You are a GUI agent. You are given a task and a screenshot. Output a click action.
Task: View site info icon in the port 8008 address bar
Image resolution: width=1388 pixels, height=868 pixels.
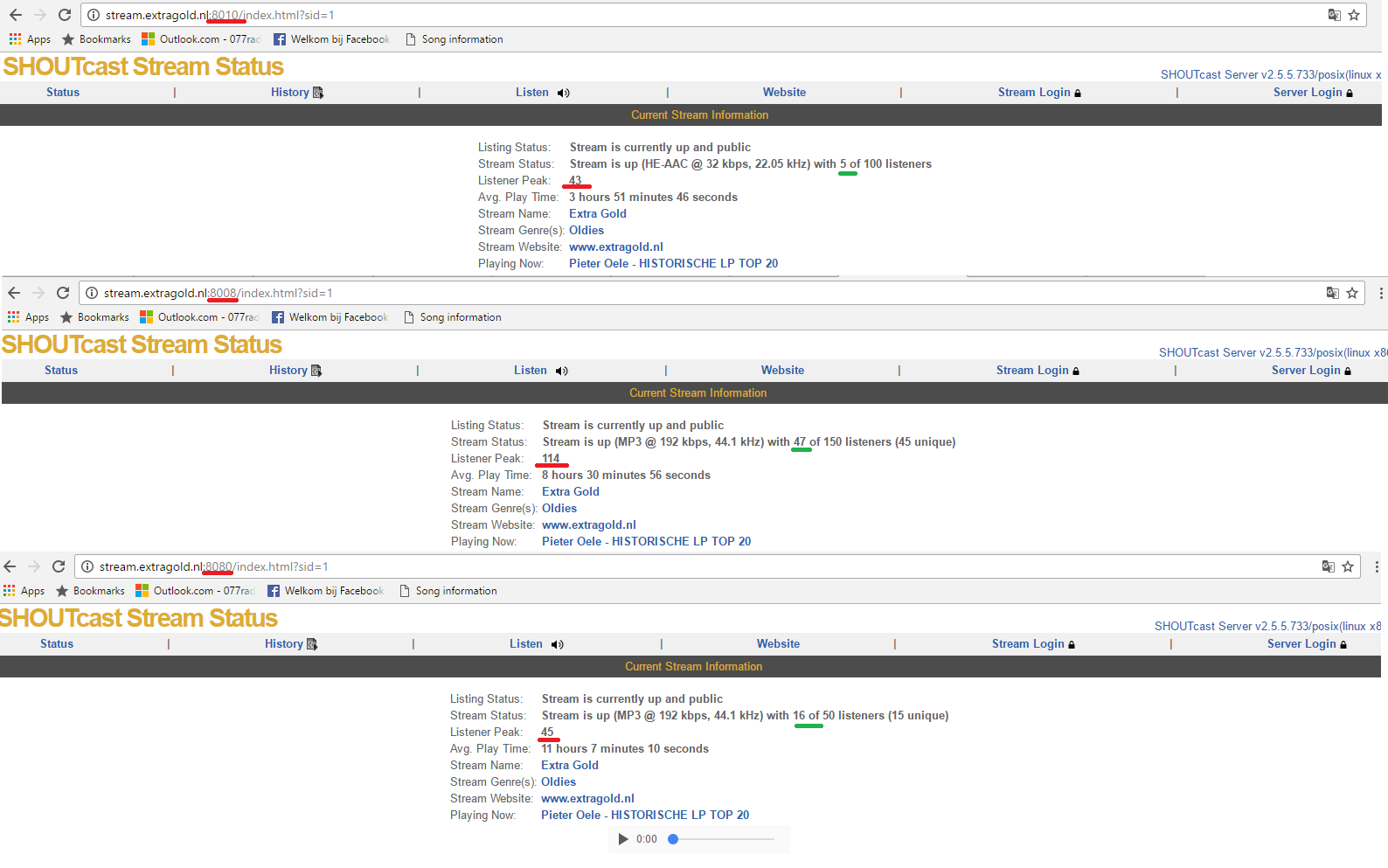92,293
